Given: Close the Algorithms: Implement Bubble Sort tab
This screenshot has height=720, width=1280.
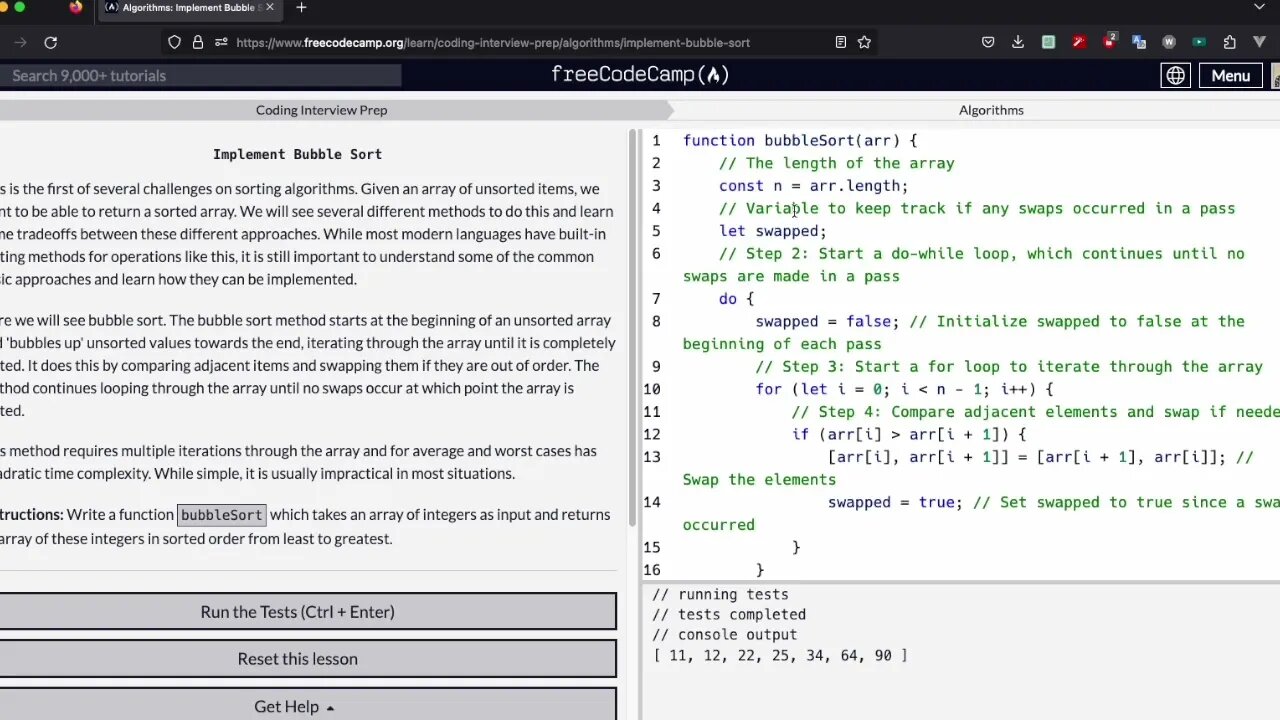Looking at the screenshot, I should (269, 7).
